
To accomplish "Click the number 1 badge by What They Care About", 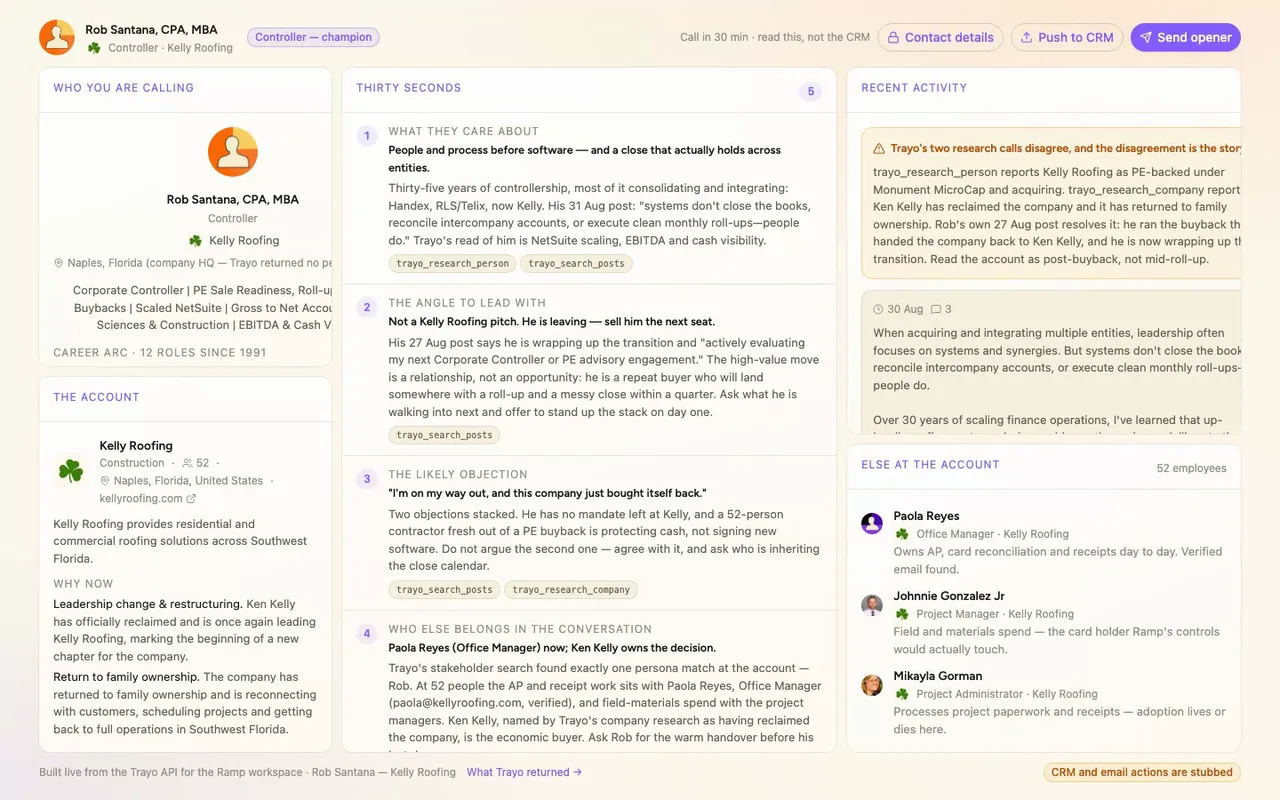I will pos(367,136).
